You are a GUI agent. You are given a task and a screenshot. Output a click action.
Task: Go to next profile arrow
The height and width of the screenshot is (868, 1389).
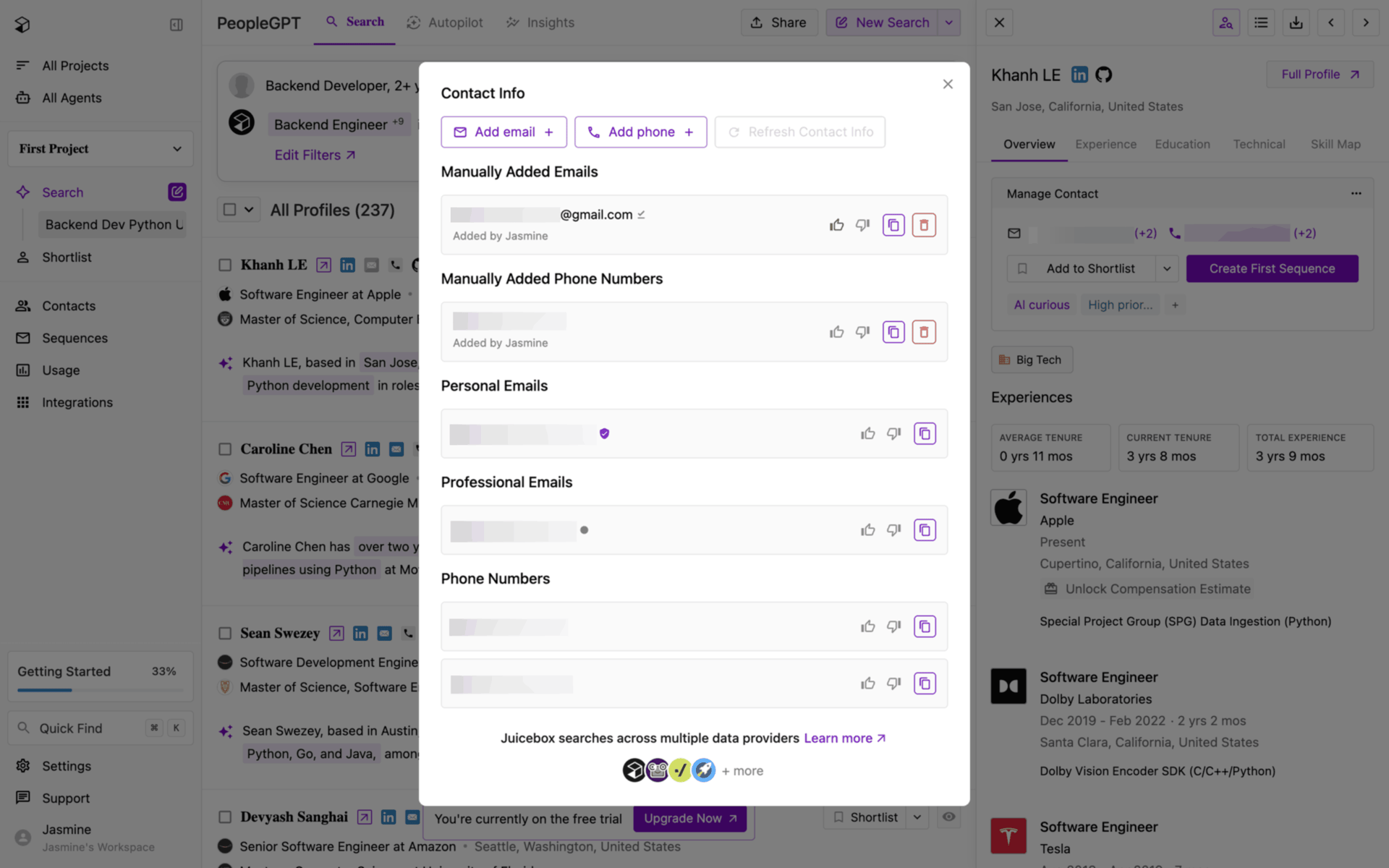(1366, 22)
